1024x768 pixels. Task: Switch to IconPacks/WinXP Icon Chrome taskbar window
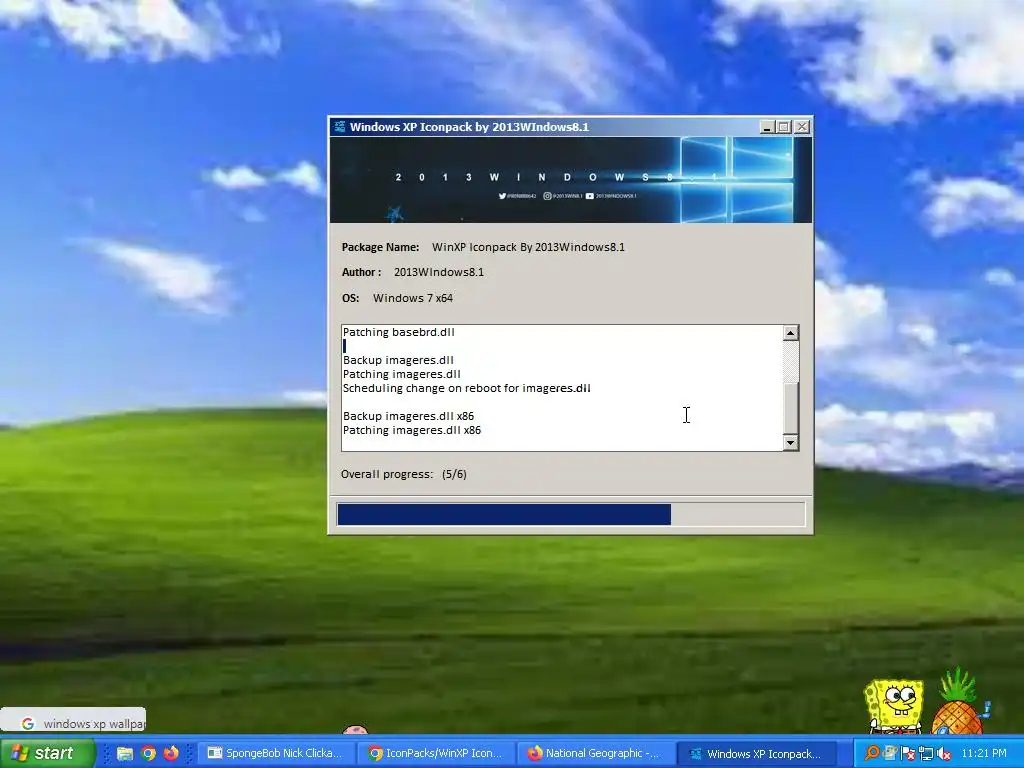point(436,753)
